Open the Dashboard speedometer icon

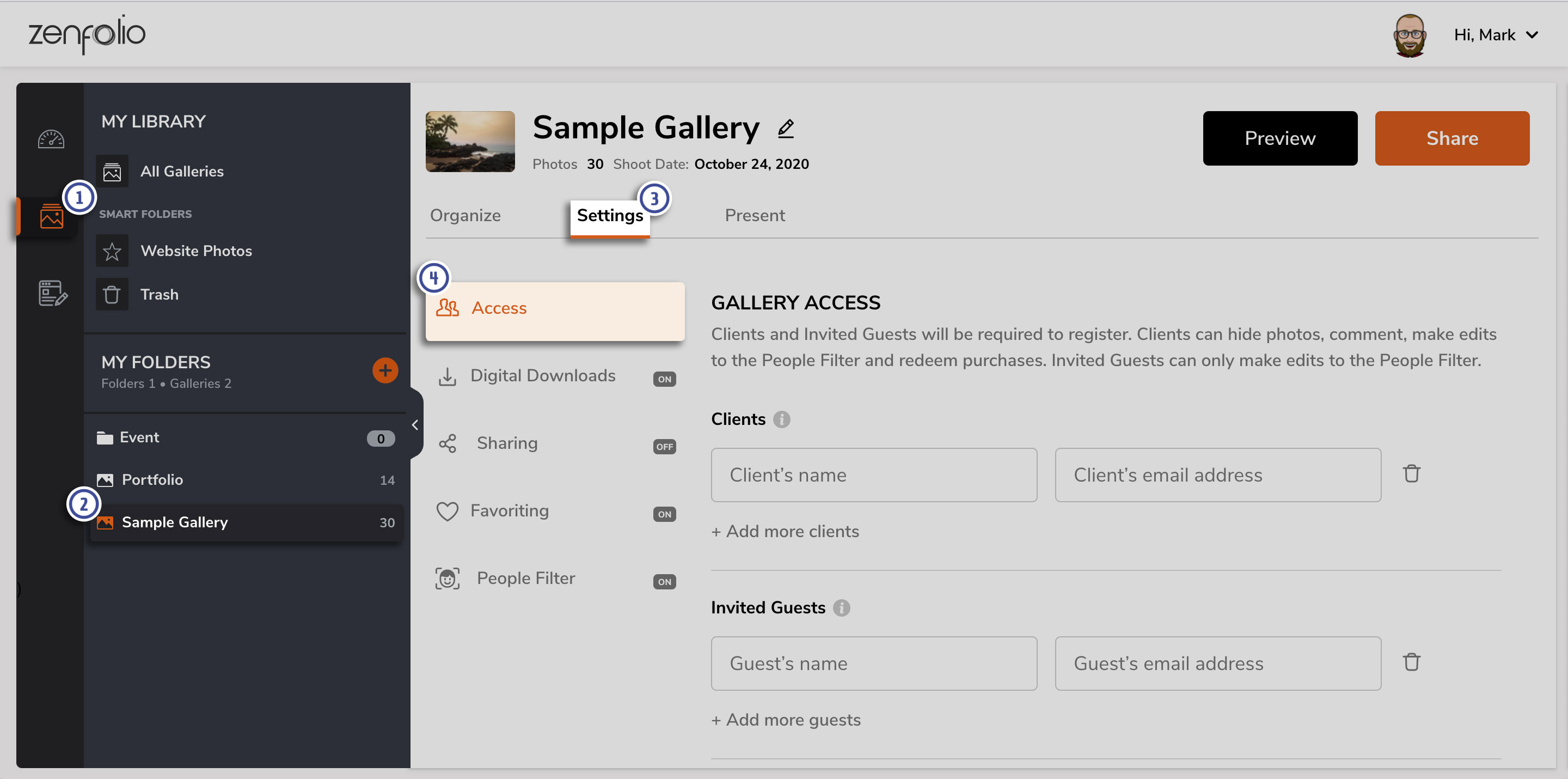click(x=51, y=139)
